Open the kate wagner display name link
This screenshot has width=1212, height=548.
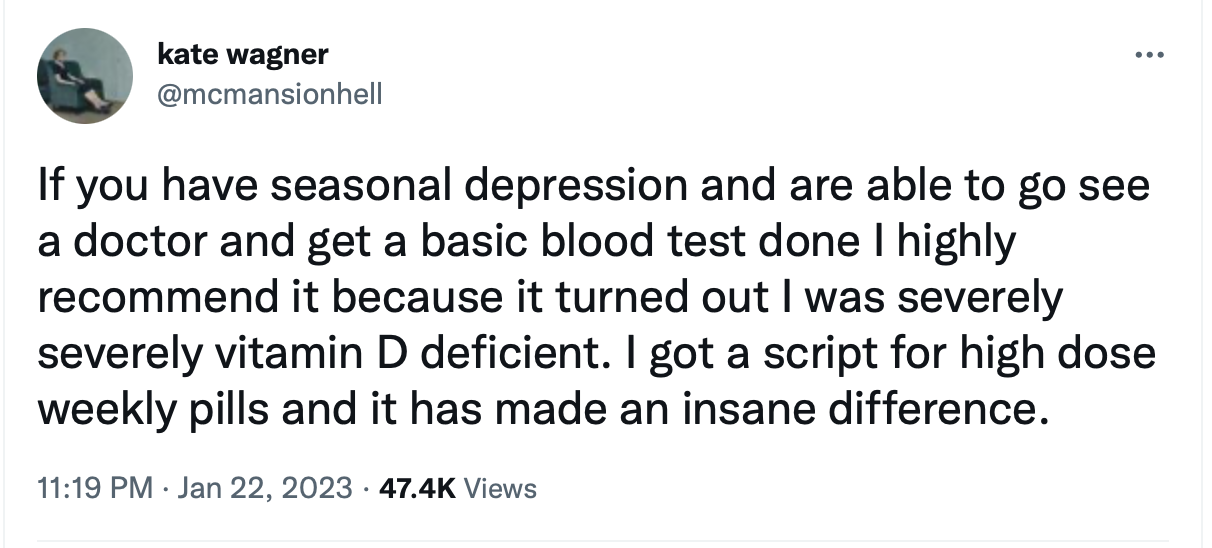pos(242,54)
